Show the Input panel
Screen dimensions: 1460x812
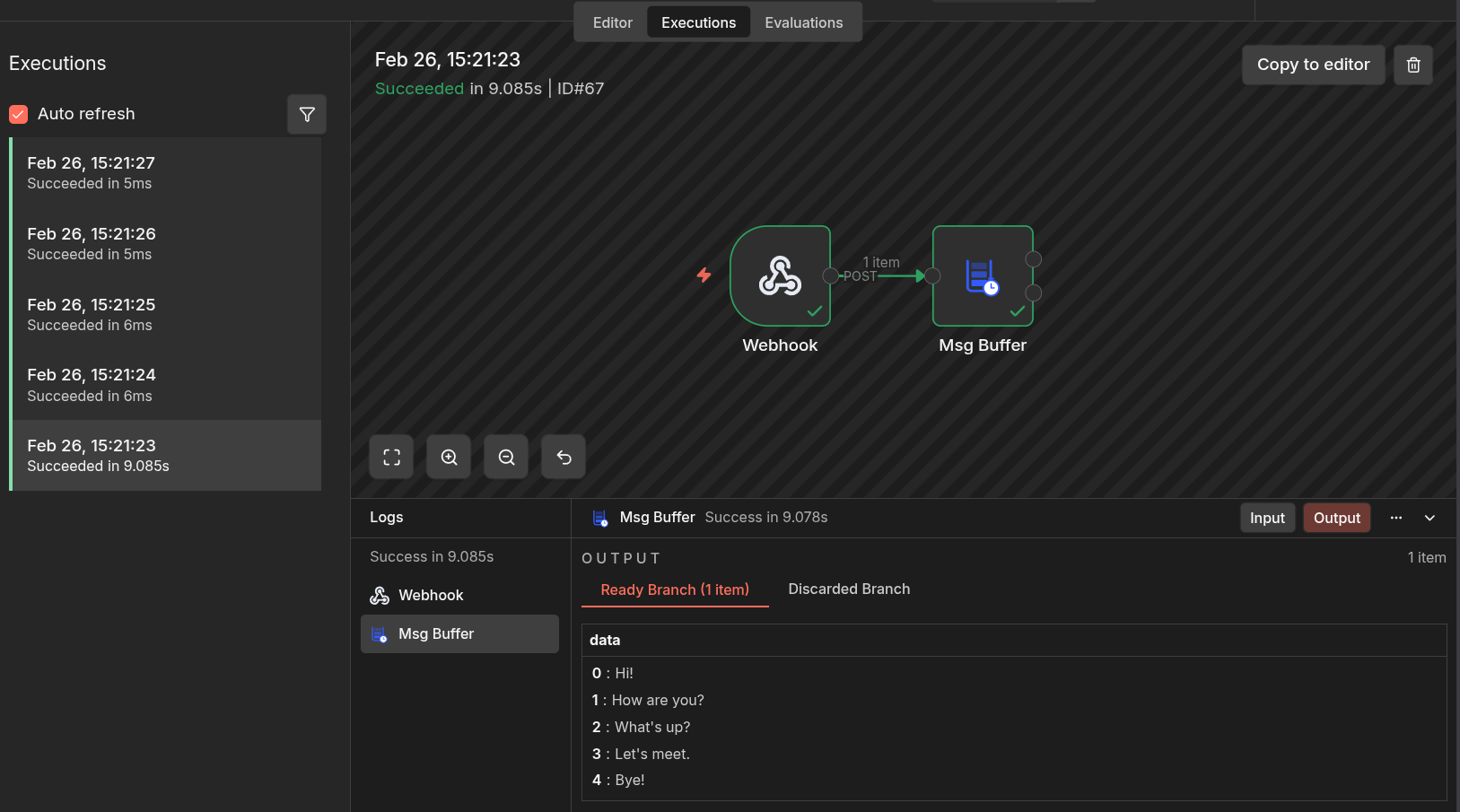1267,518
